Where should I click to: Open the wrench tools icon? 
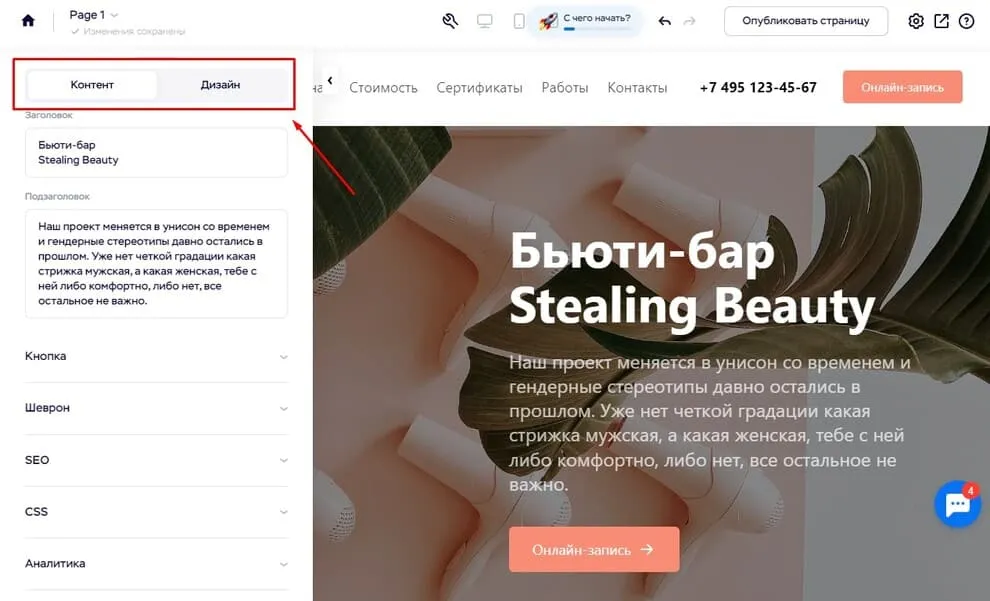pyautogui.click(x=450, y=21)
